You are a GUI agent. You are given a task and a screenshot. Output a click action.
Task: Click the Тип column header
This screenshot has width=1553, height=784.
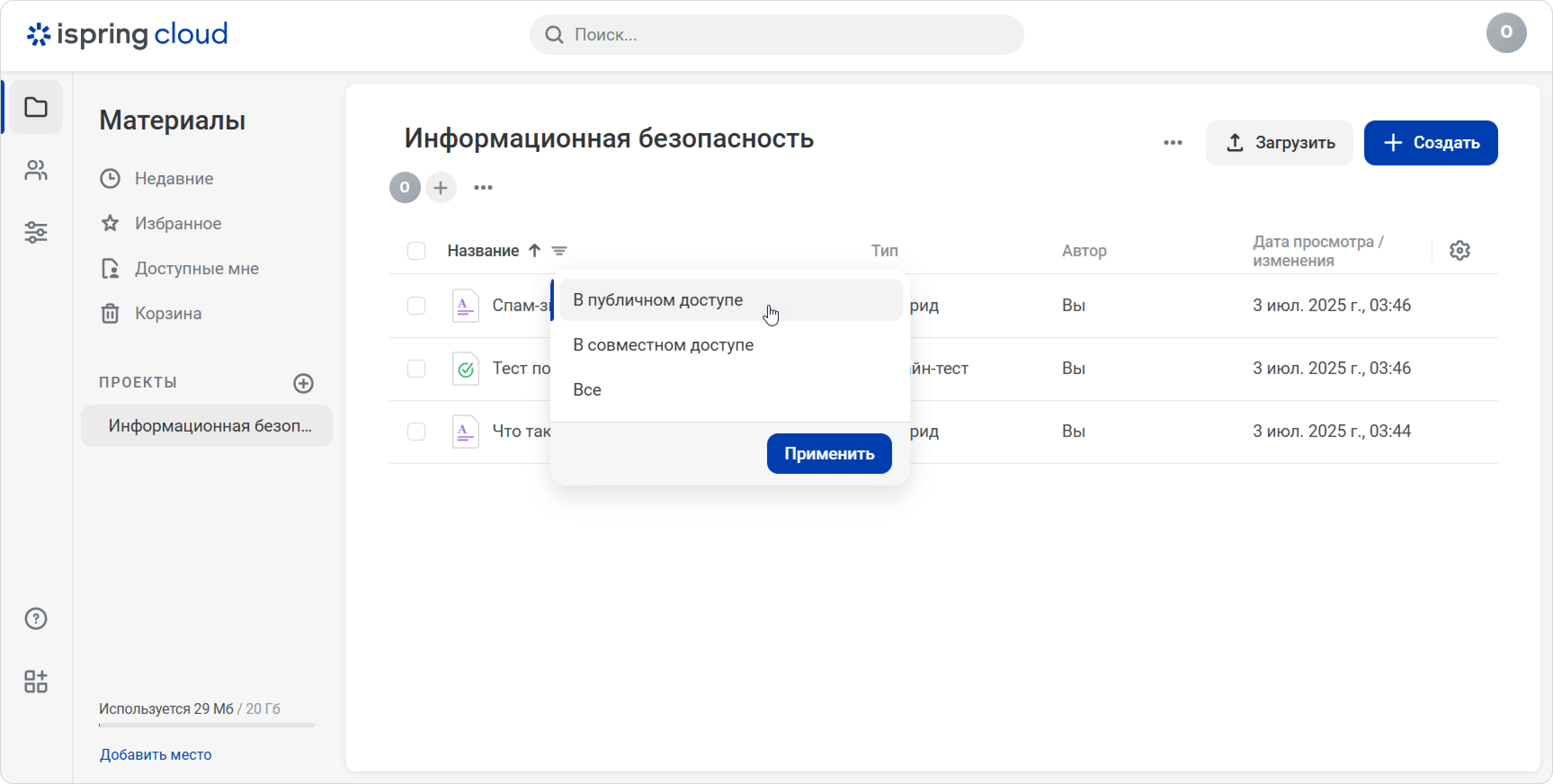884,251
